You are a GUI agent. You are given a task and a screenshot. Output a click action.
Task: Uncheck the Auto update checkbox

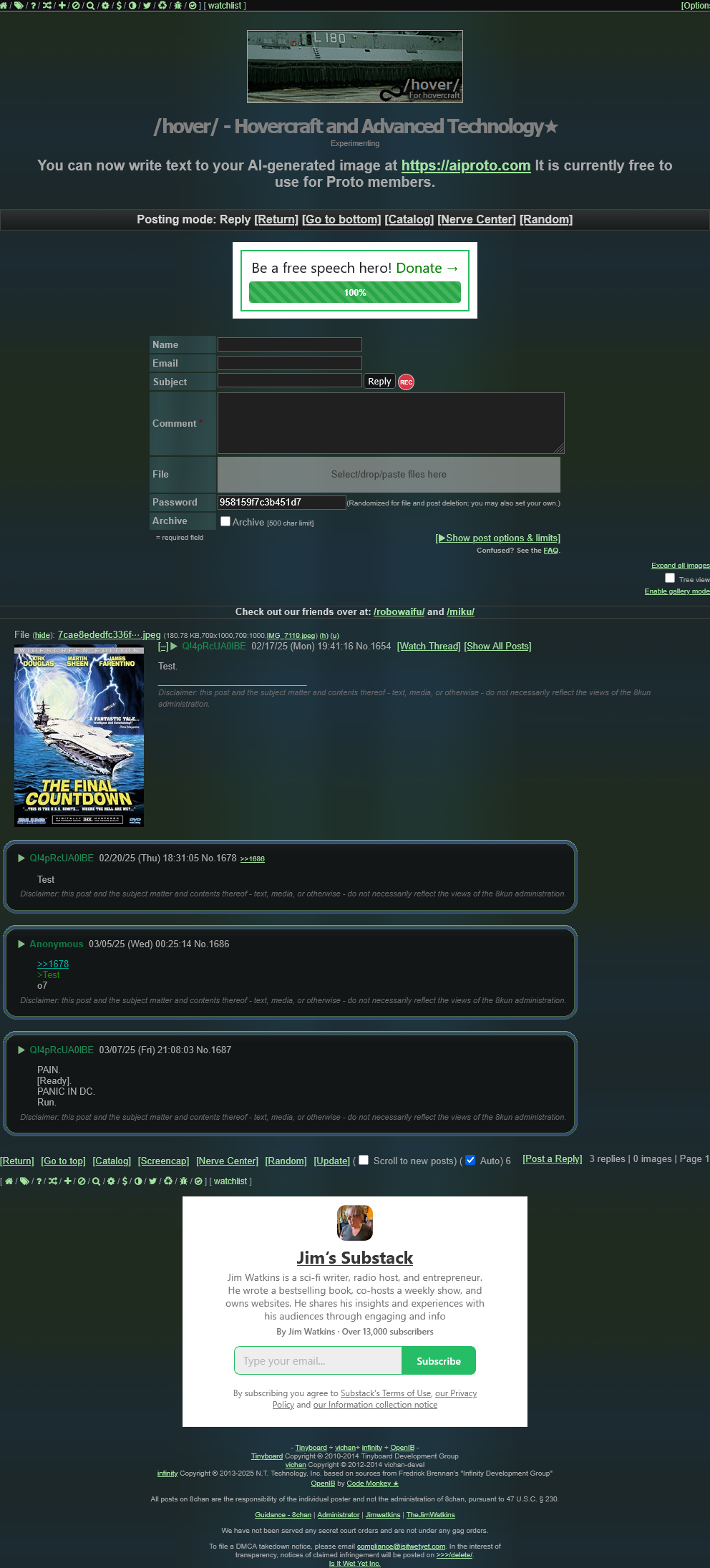[x=470, y=1160]
